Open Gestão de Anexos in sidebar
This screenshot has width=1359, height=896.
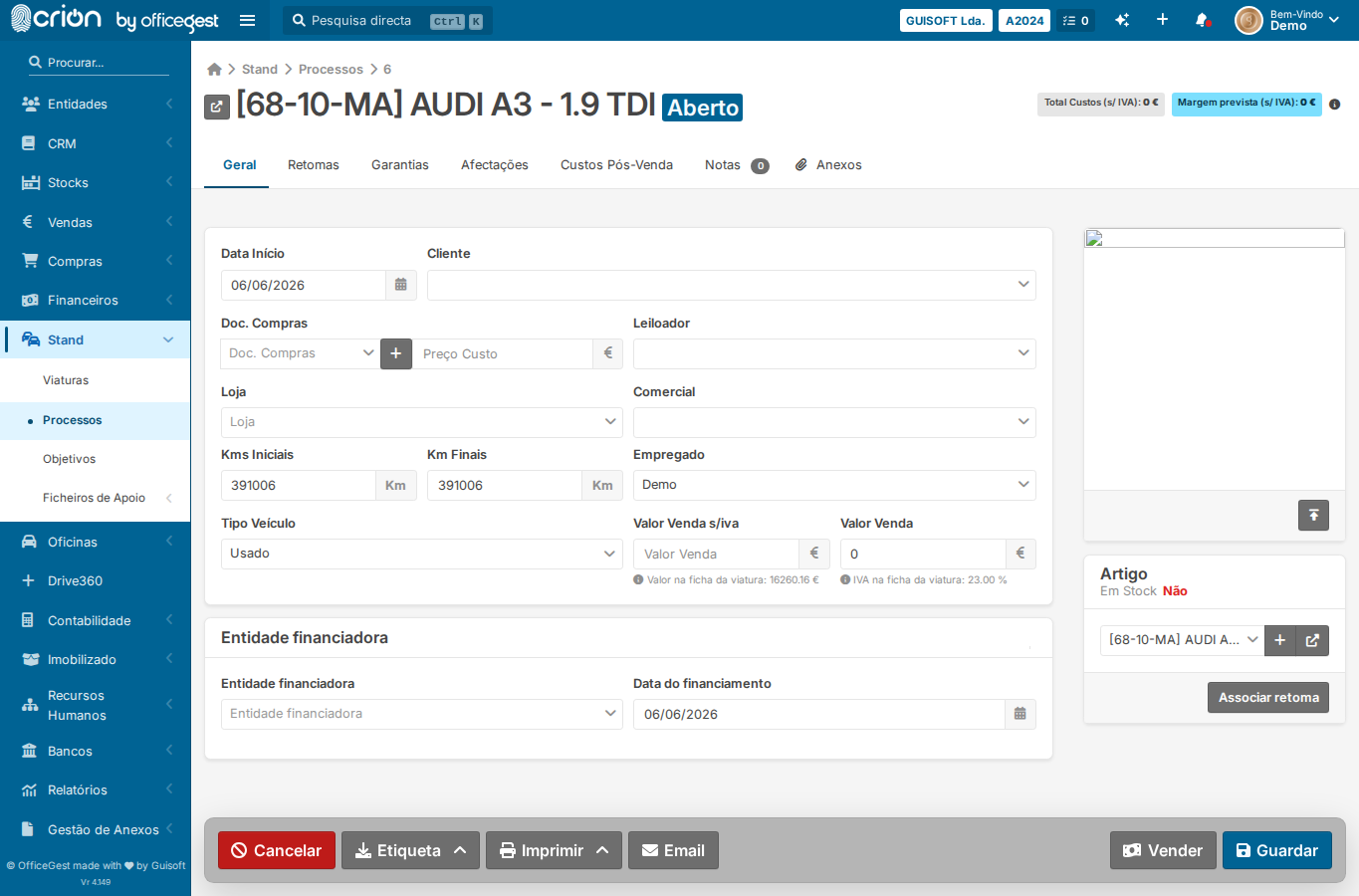point(96,829)
